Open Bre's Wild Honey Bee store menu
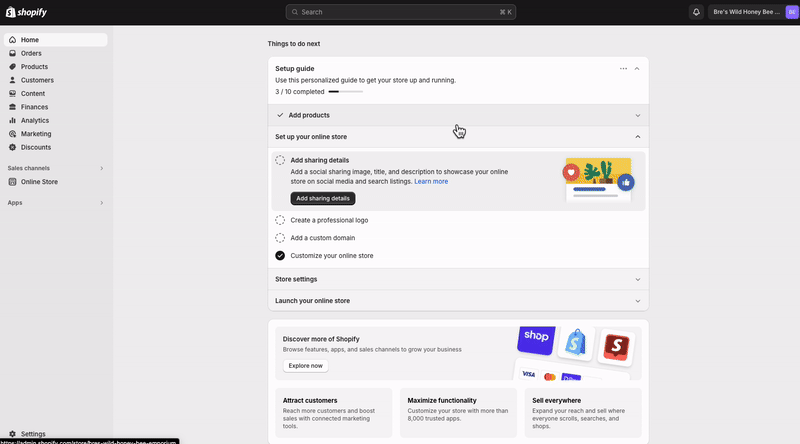 pyautogui.click(x=753, y=12)
